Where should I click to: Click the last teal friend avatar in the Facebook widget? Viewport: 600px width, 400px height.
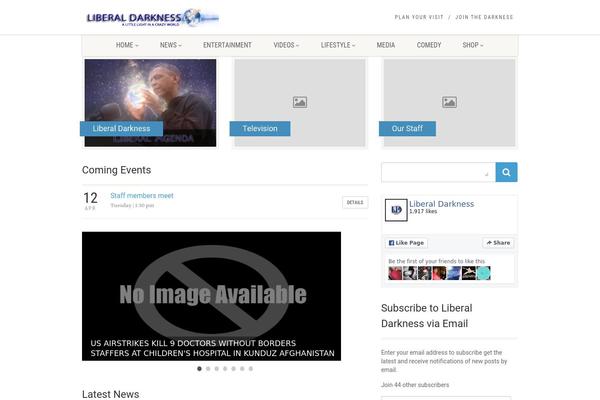tap(484, 273)
